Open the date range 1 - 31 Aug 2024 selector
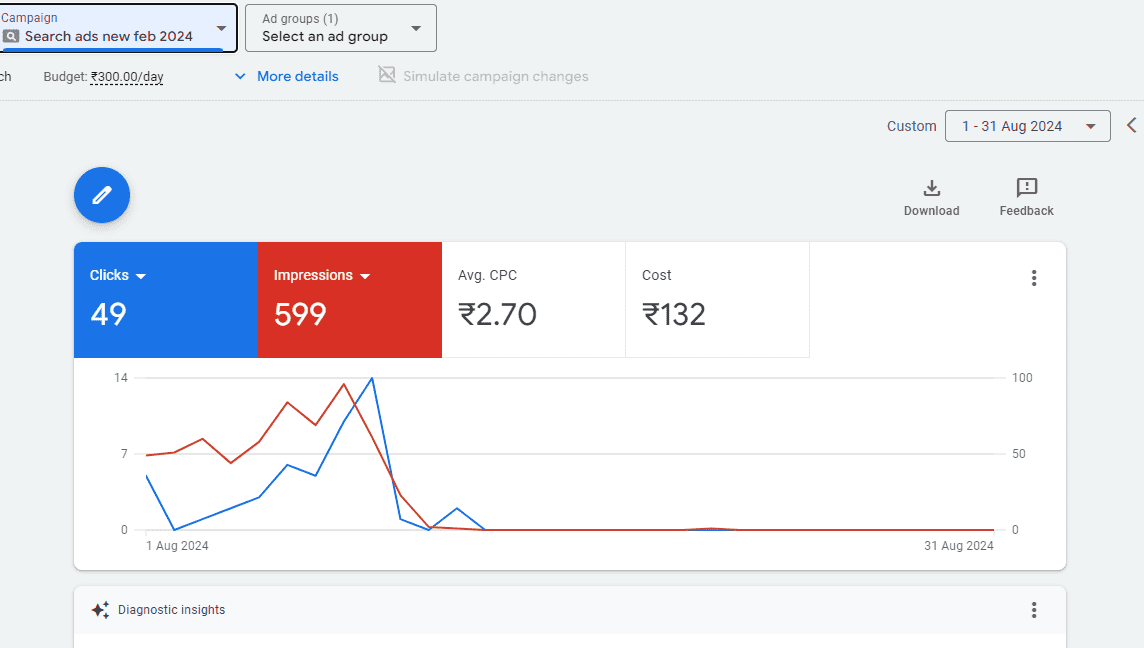The height and width of the screenshot is (648, 1144). 1027,125
